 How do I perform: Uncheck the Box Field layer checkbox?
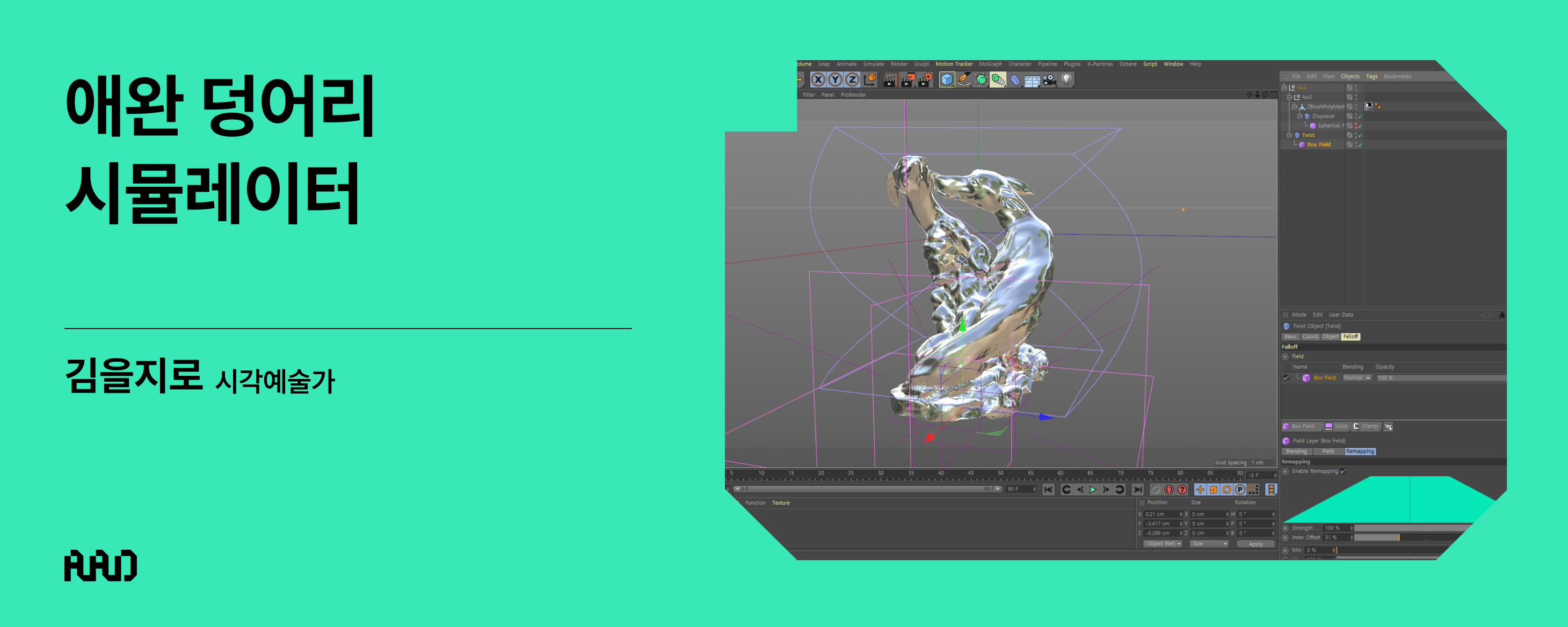click(x=1286, y=378)
